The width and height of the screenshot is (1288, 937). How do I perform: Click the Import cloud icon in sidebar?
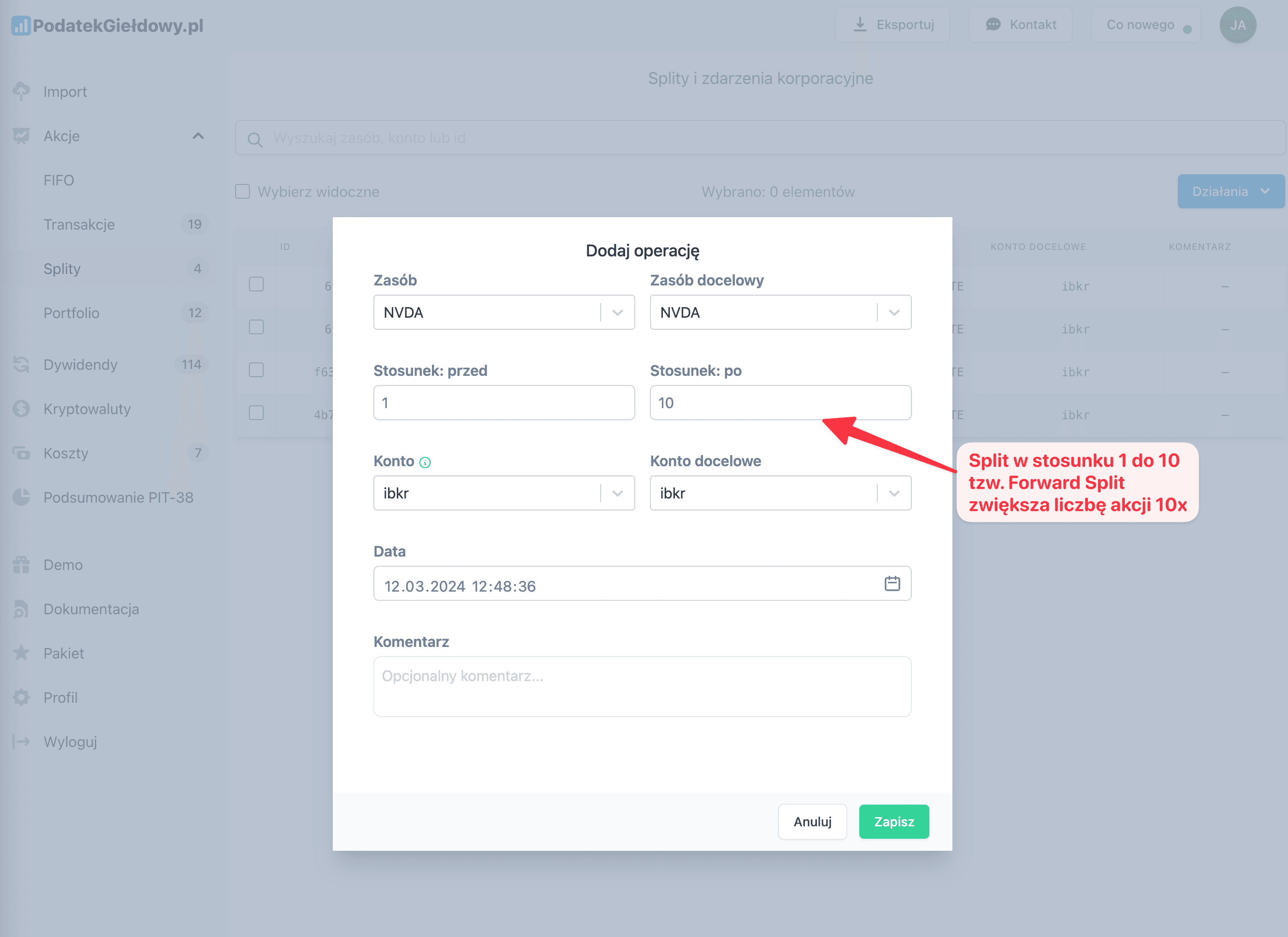(22, 91)
